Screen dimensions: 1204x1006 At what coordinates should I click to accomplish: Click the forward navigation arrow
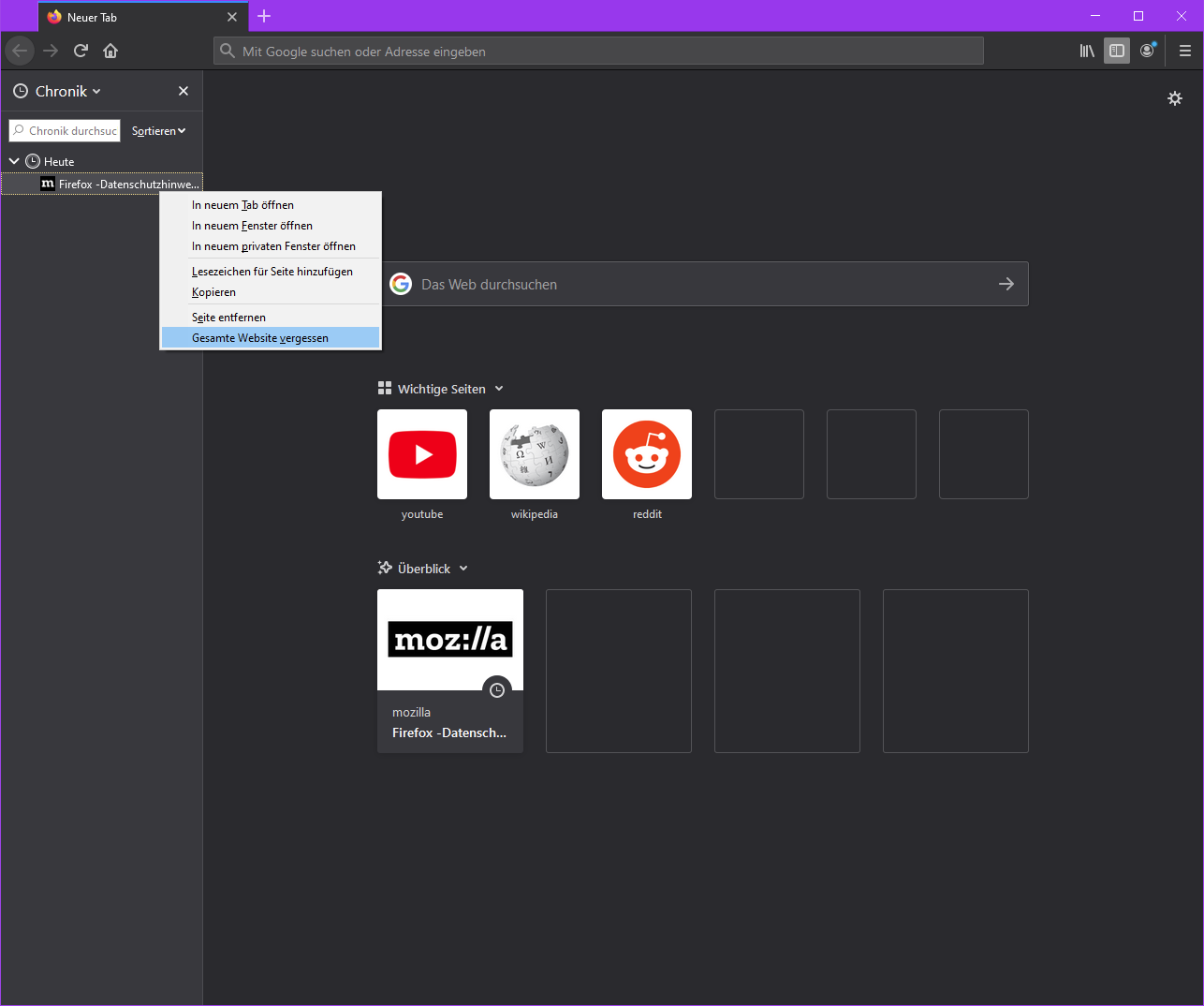pyautogui.click(x=51, y=51)
